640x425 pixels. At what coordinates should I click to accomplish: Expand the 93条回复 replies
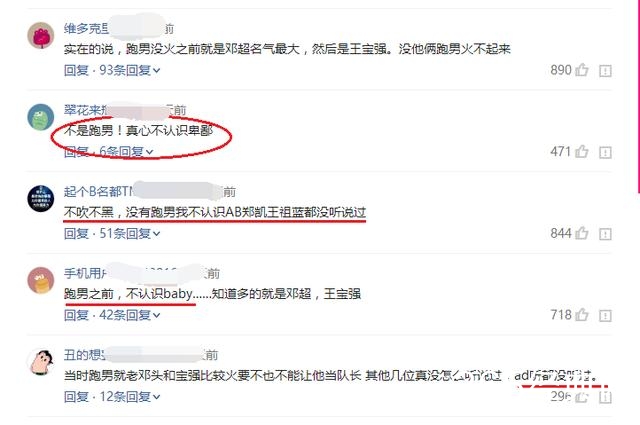tap(130, 70)
